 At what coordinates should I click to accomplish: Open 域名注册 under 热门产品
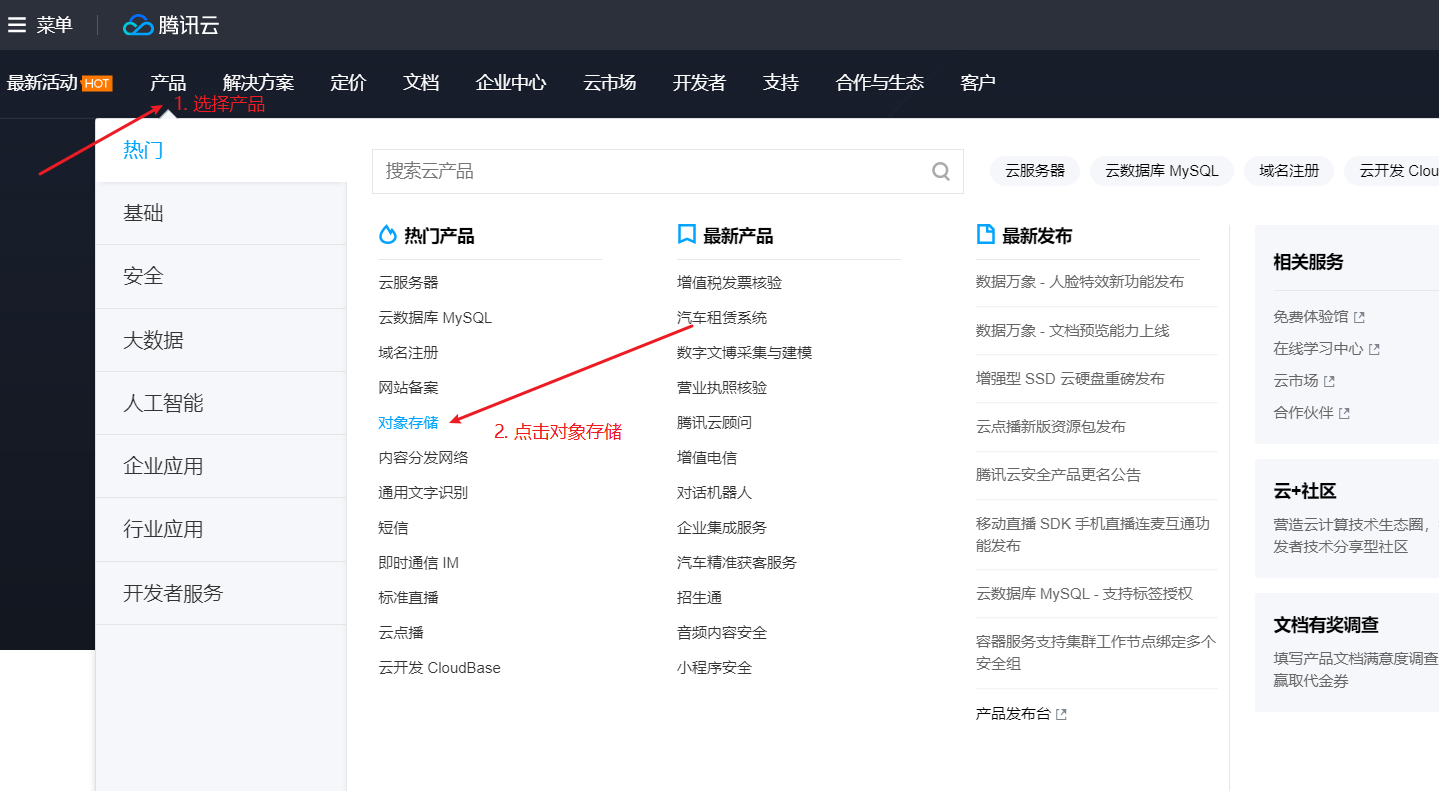[408, 353]
